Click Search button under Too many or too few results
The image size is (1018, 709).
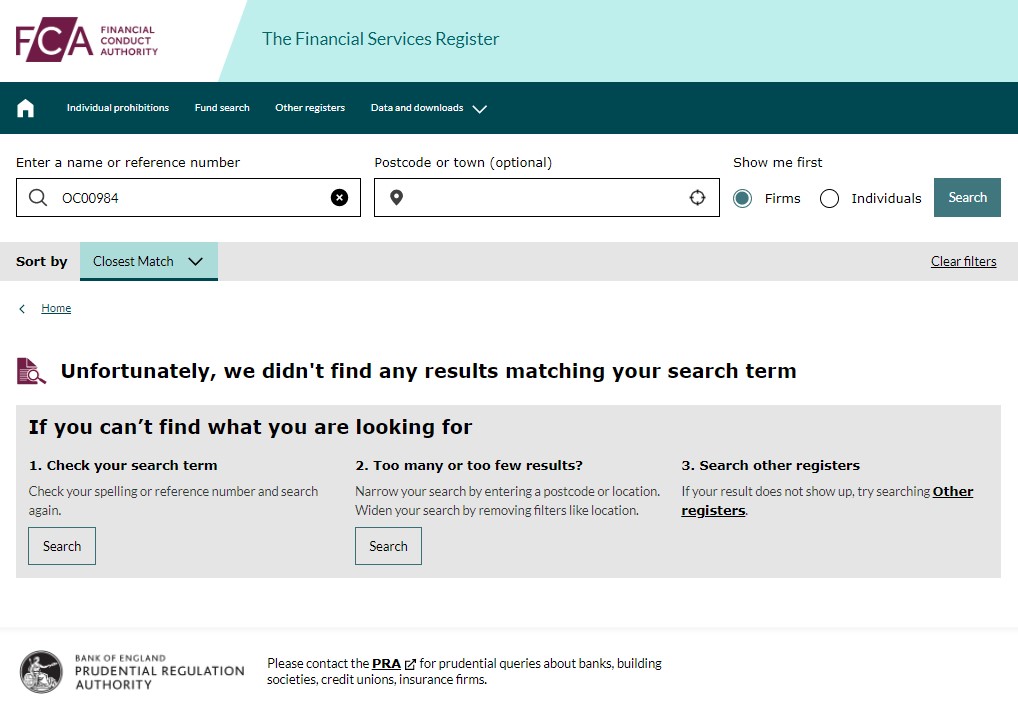coord(388,546)
